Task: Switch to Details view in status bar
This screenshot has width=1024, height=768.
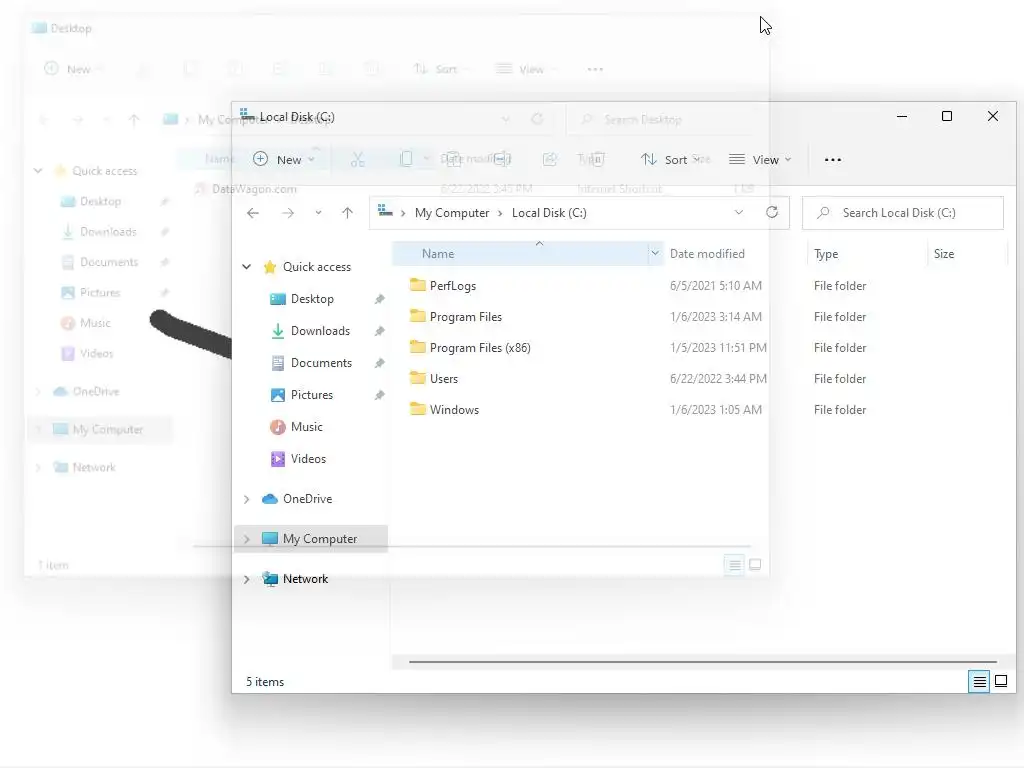Action: [x=979, y=682]
